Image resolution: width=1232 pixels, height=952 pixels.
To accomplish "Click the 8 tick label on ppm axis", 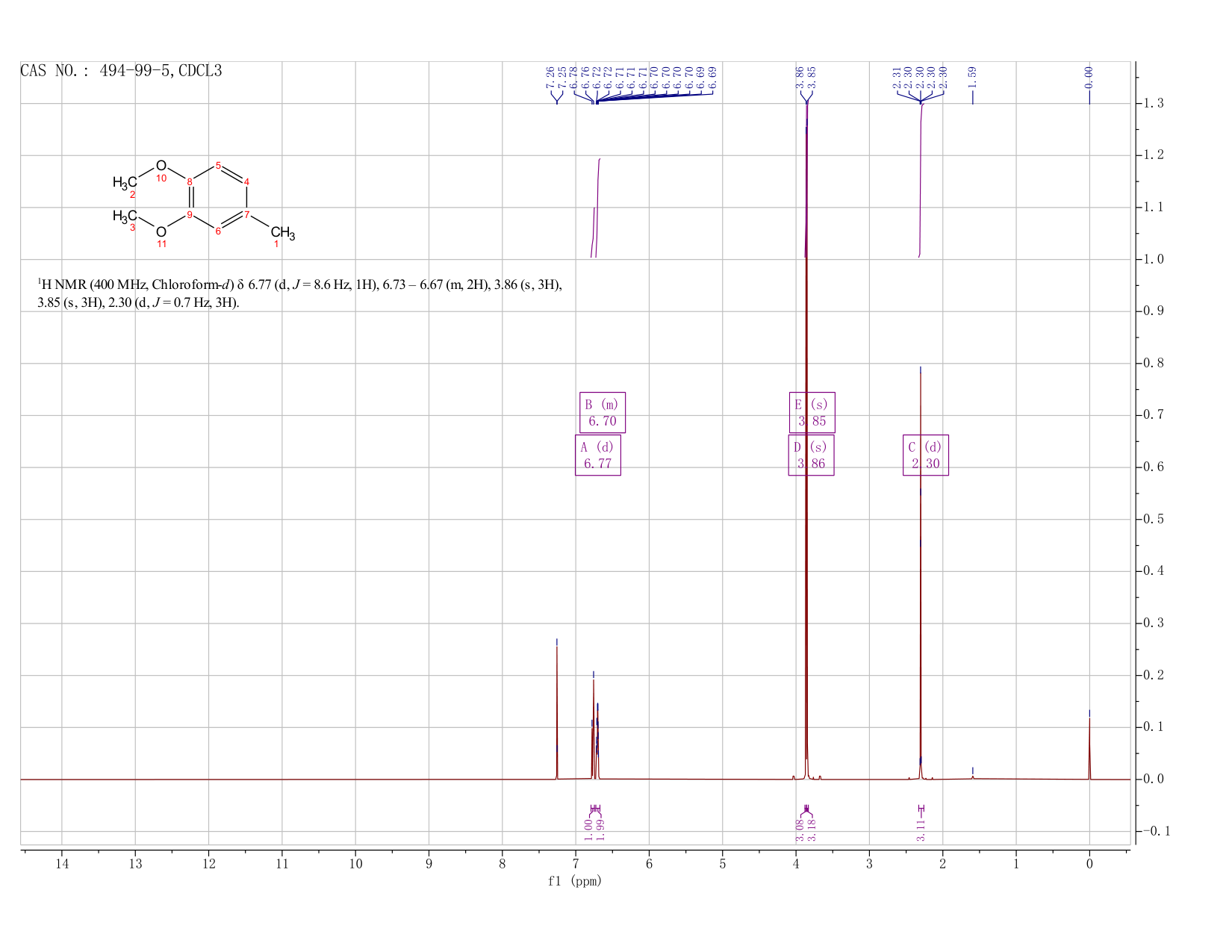I will [x=503, y=864].
